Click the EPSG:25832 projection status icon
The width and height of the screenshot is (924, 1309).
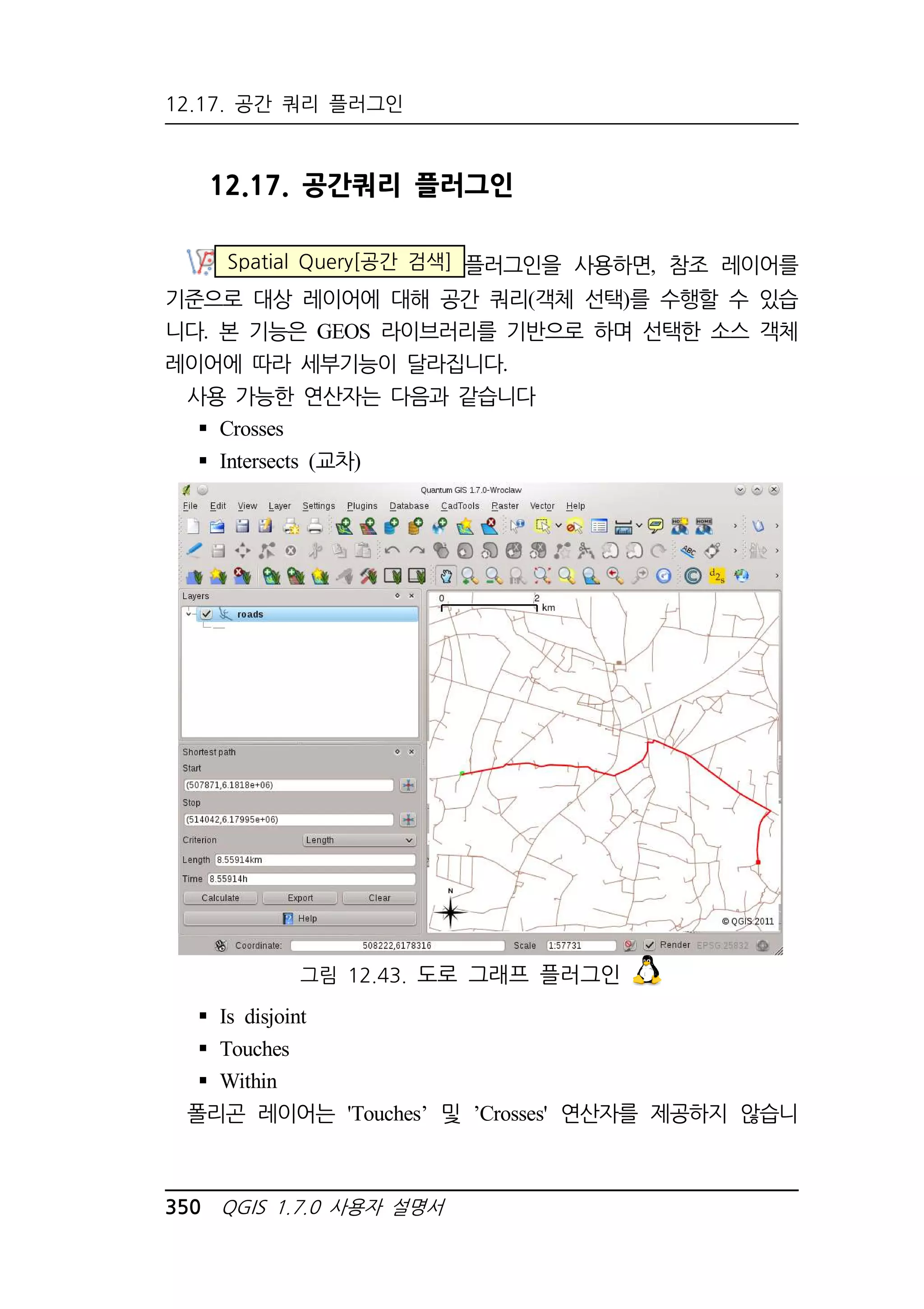click(x=762, y=945)
